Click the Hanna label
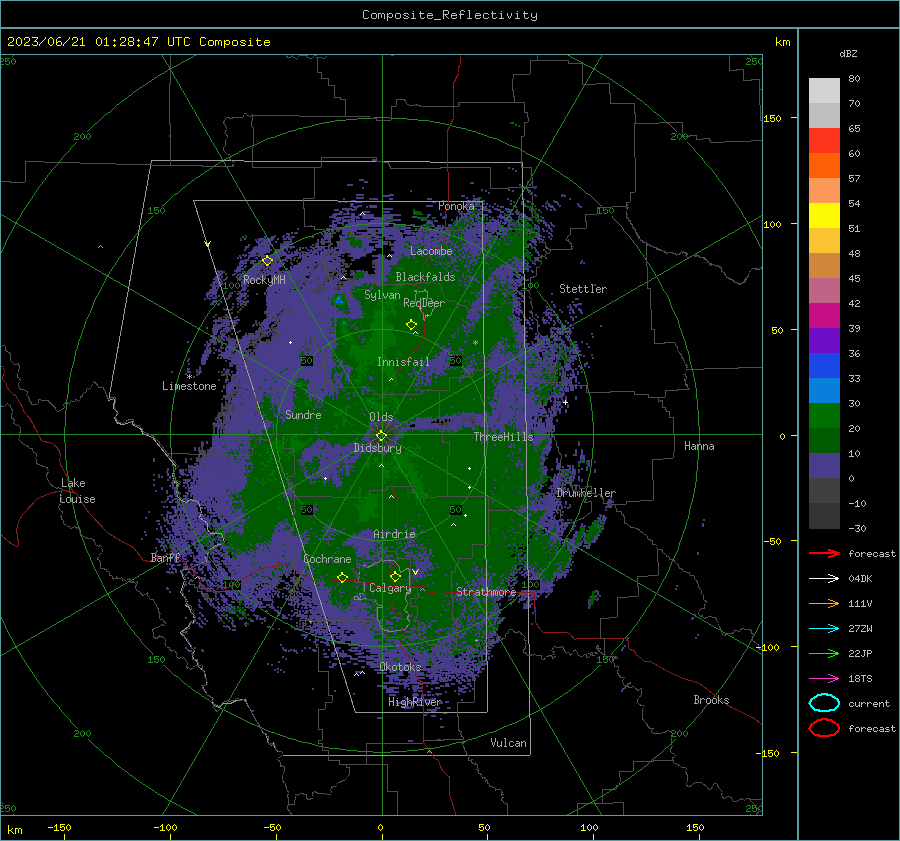 pos(699,446)
